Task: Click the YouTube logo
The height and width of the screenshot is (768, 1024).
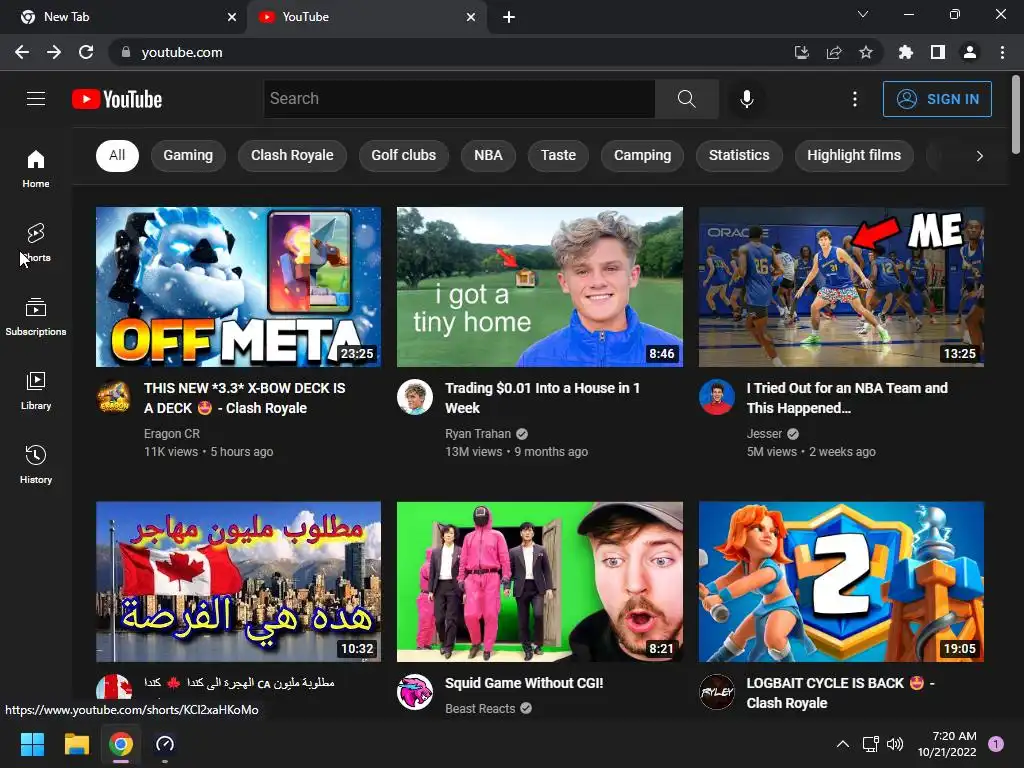Action: pos(117,99)
